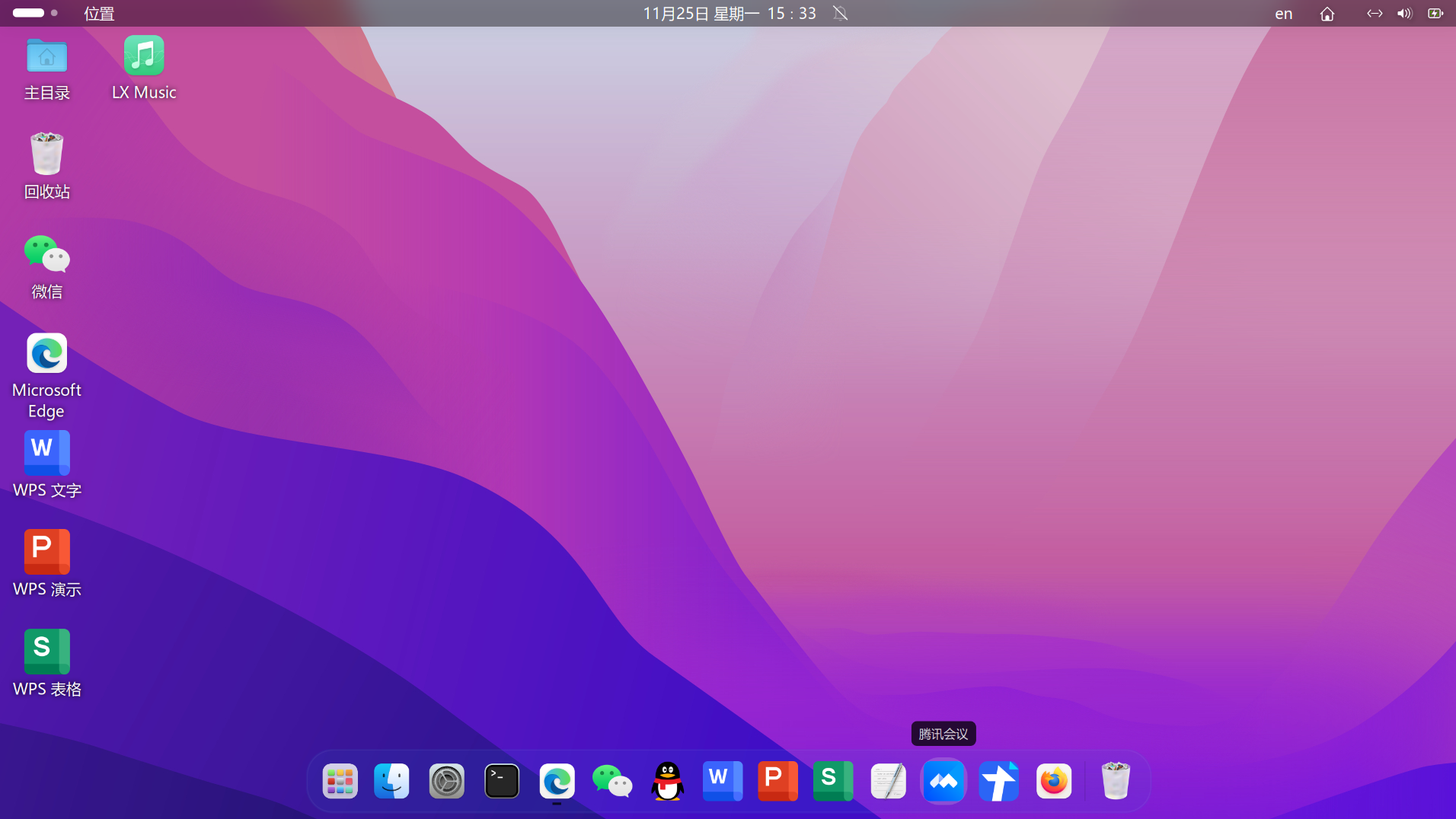Open WeChat from the dock
The image size is (1456, 819).
[x=612, y=781]
